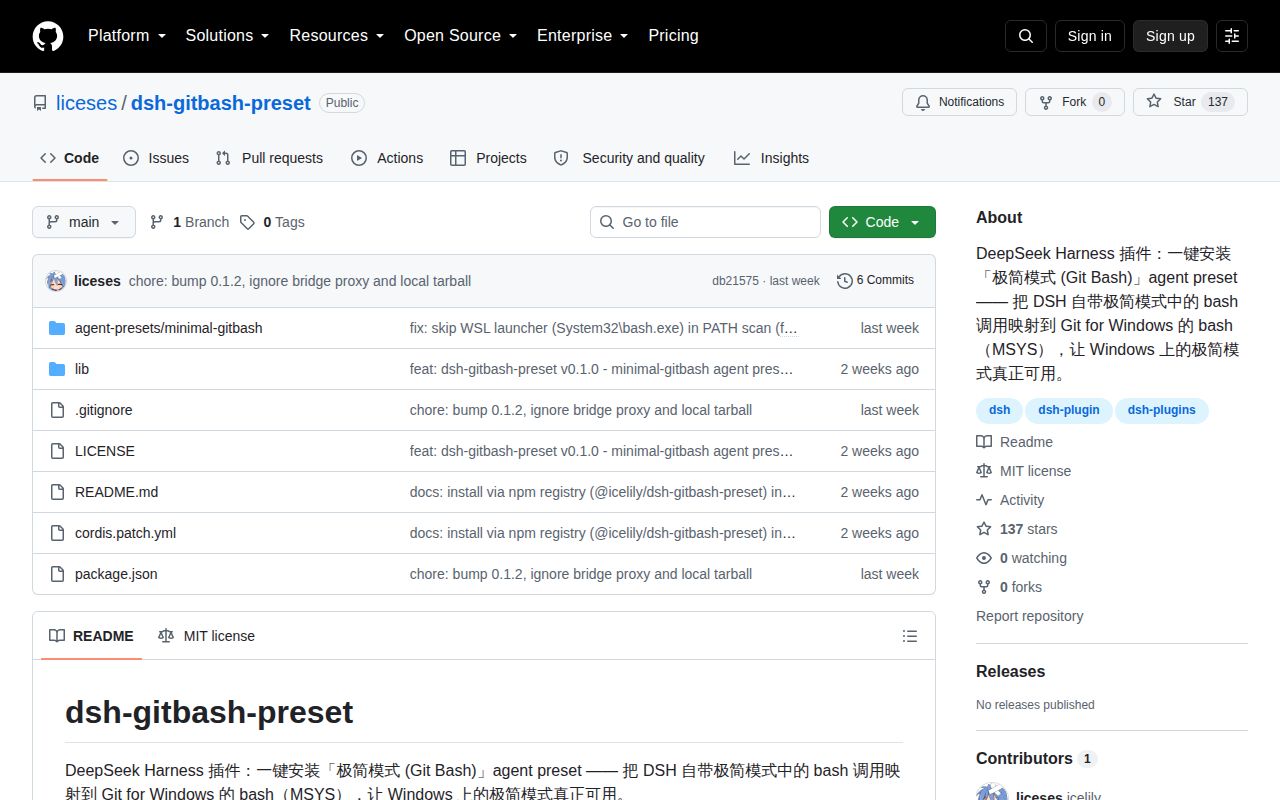Click the dsh-plugin topic tag
The height and width of the screenshot is (800, 1280).
click(1069, 410)
